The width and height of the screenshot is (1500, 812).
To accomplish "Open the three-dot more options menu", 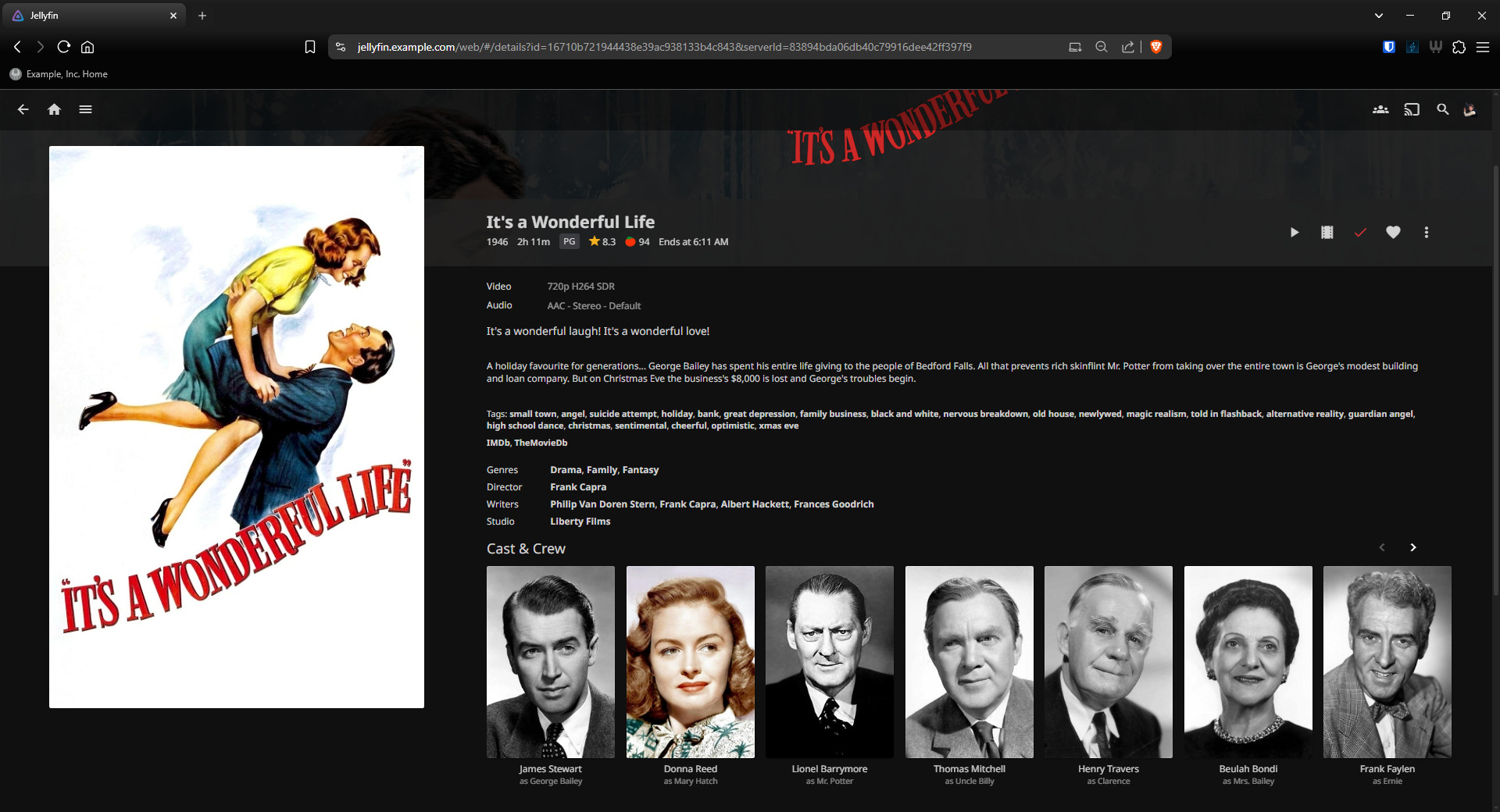I will (x=1426, y=233).
